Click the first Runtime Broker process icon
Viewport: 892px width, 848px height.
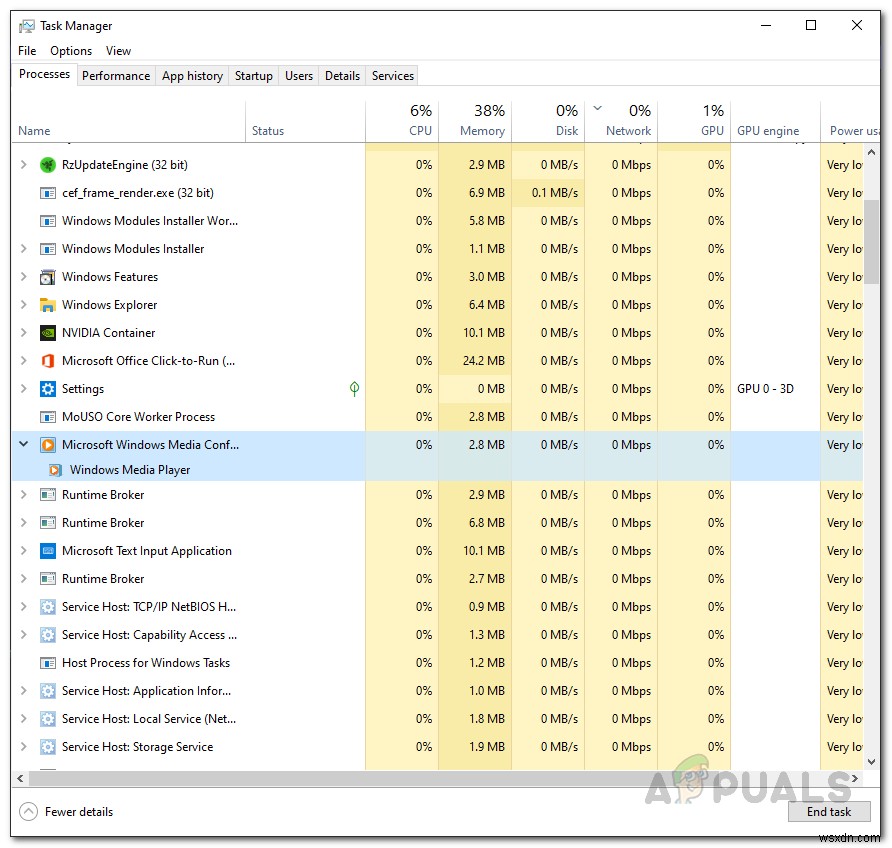click(47, 495)
